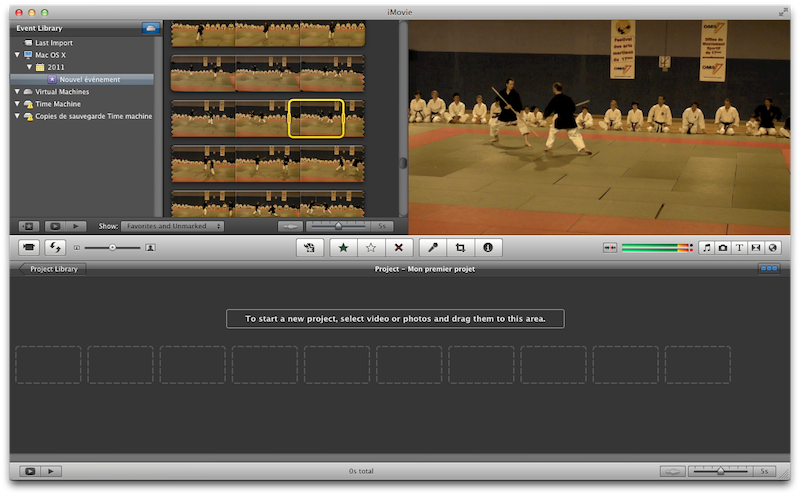Adjust the thumbnail size slider
Viewport: 800px width, 495px height.
tap(112, 248)
